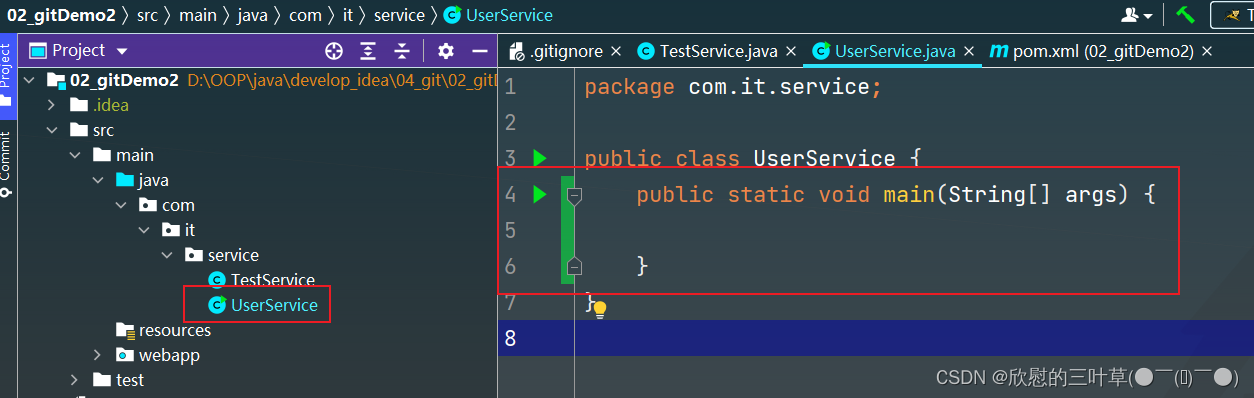The image size is (1254, 398).
Task: Collapse the service package chevron
Action: click(x=167, y=255)
